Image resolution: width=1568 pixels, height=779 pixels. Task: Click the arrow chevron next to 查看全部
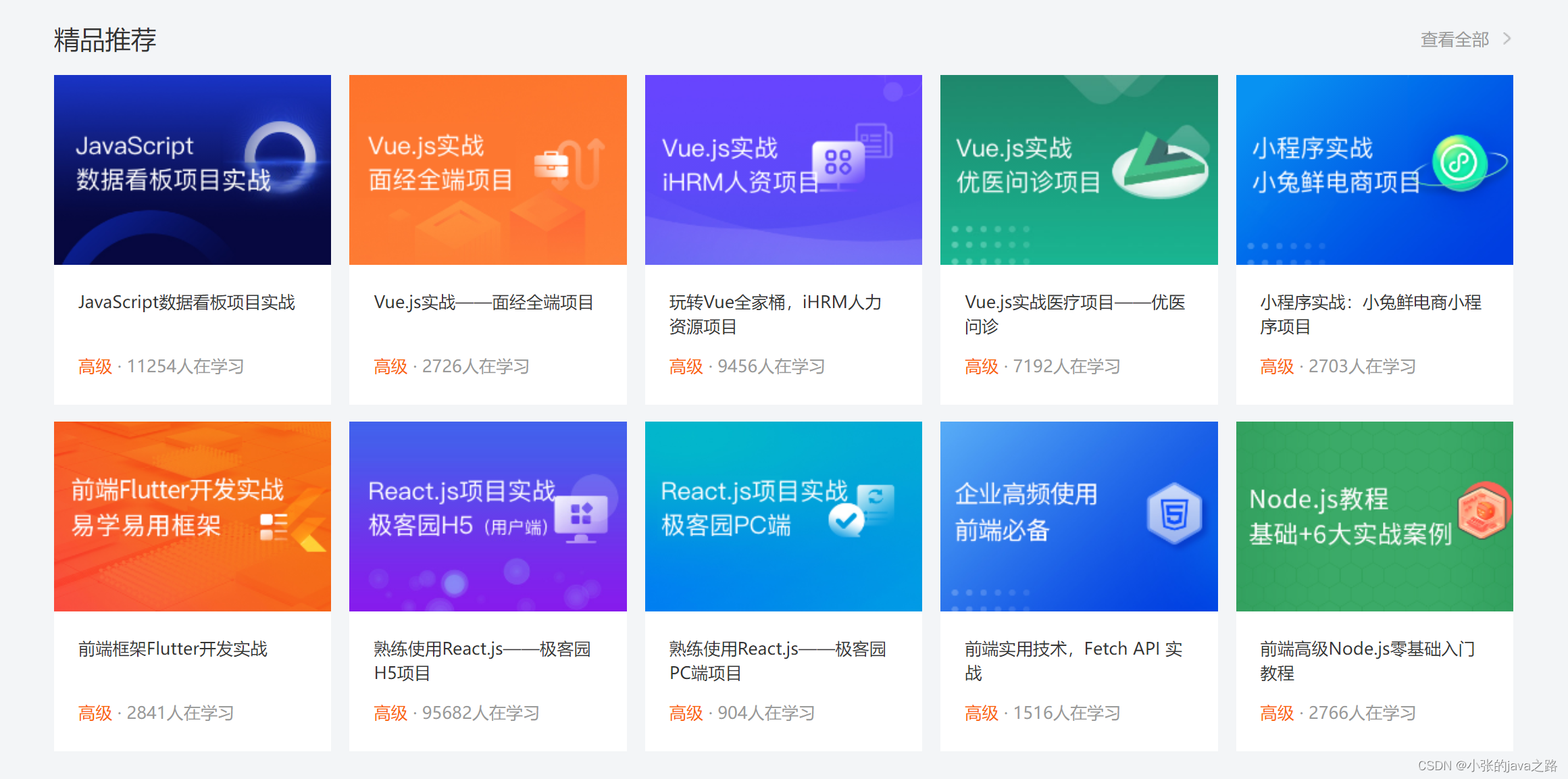tap(1507, 39)
